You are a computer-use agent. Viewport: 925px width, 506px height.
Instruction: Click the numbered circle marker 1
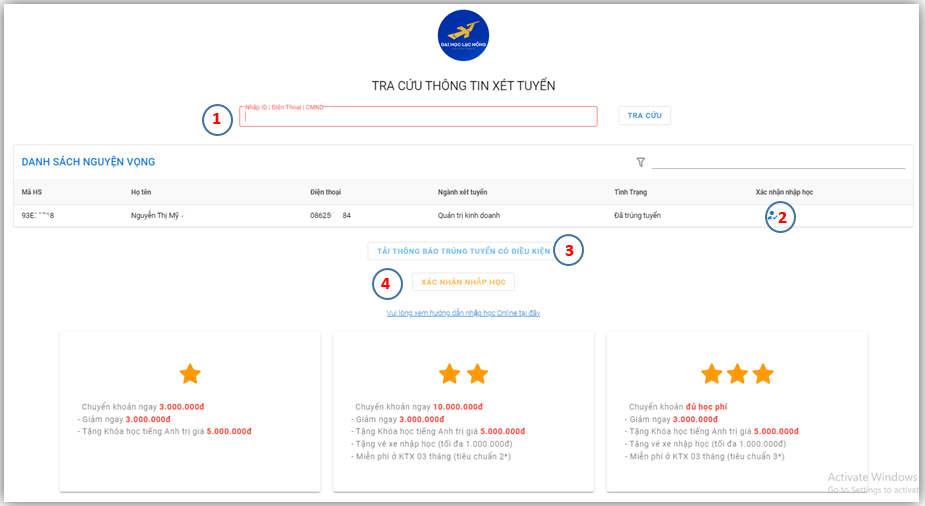(217, 120)
